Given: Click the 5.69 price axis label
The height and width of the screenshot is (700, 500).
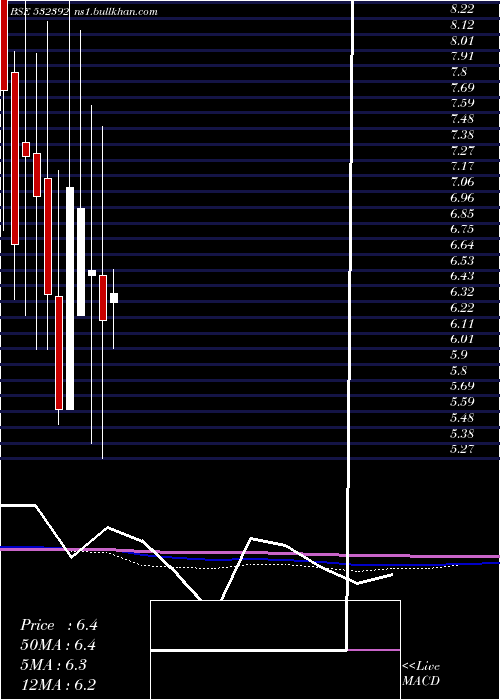Looking at the screenshot, I should pyautogui.click(x=462, y=386).
